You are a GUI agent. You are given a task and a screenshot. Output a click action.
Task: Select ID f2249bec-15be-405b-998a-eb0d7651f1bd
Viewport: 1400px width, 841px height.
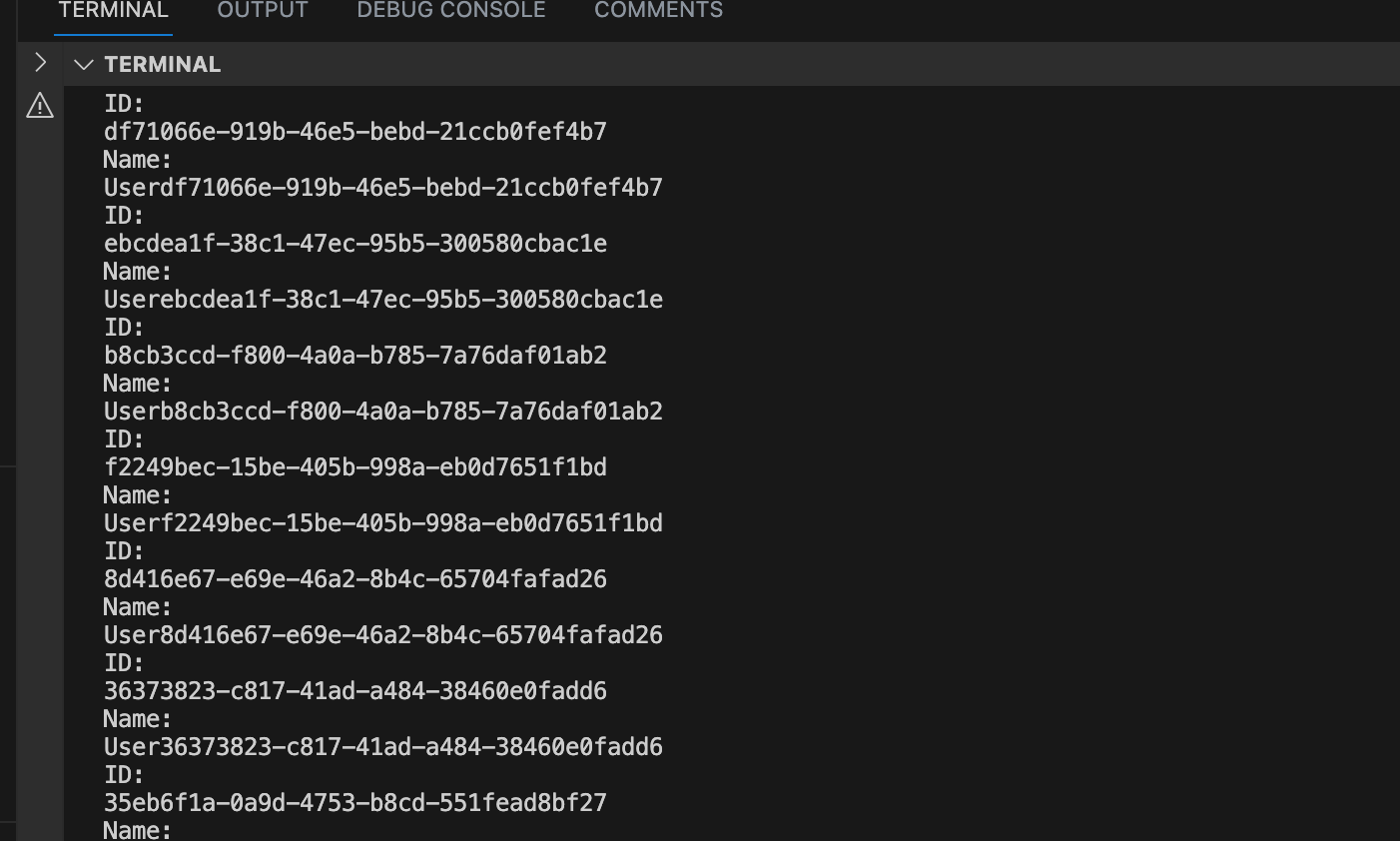point(355,466)
